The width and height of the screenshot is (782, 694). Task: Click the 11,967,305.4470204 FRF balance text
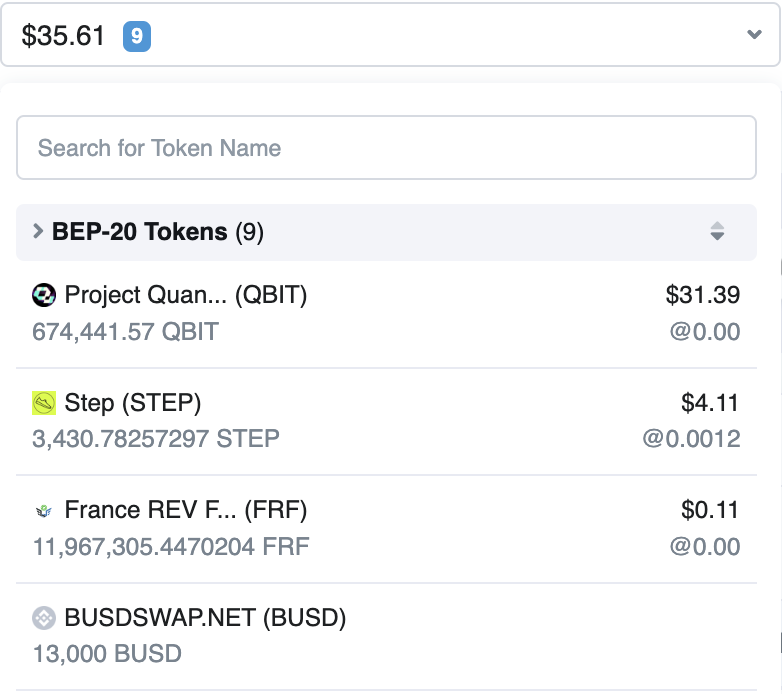point(171,547)
